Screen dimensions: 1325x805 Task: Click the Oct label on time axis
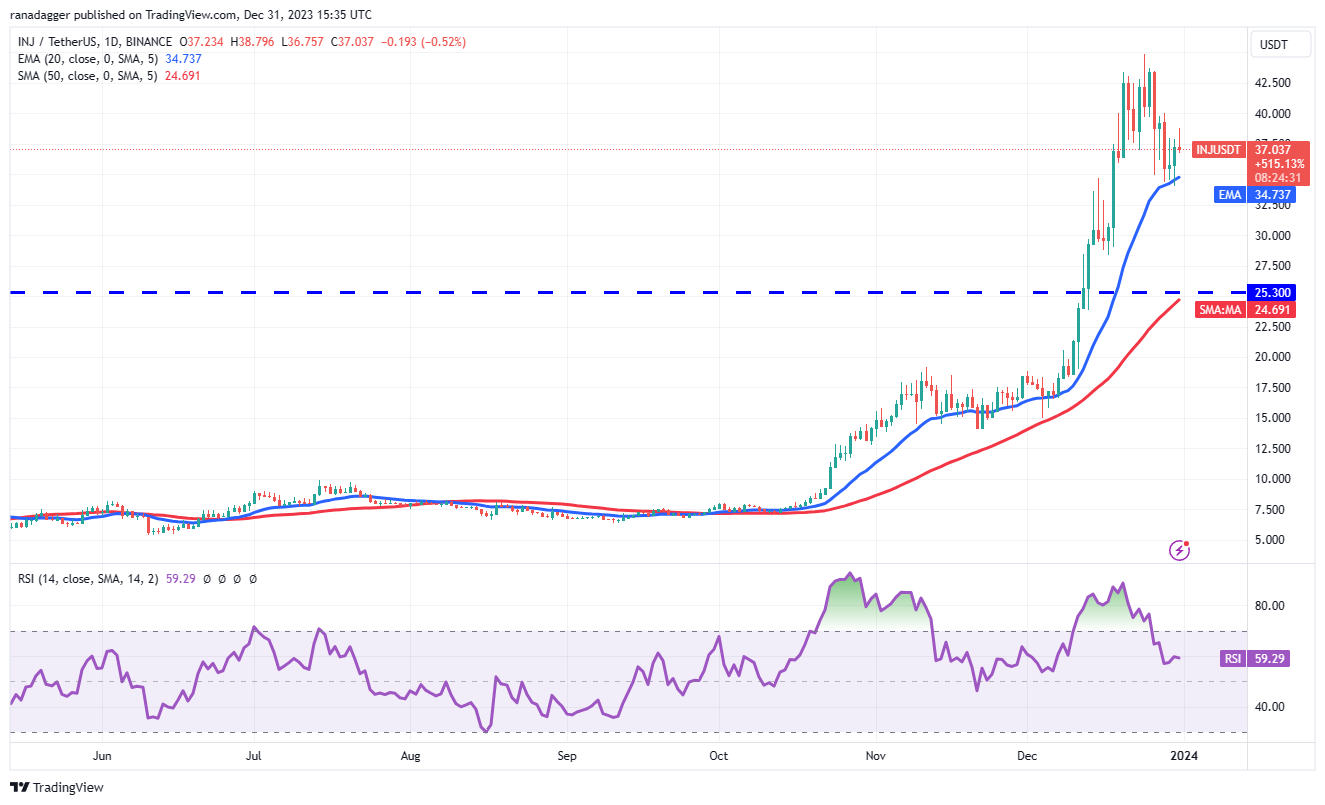718,756
